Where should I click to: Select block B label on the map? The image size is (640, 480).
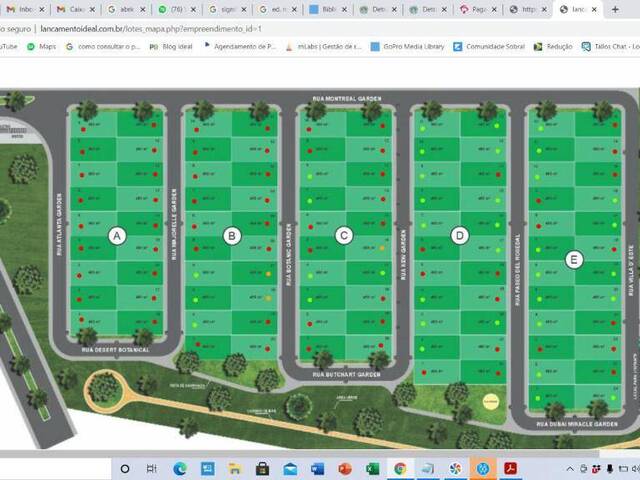pyautogui.click(x=232, y=236)
